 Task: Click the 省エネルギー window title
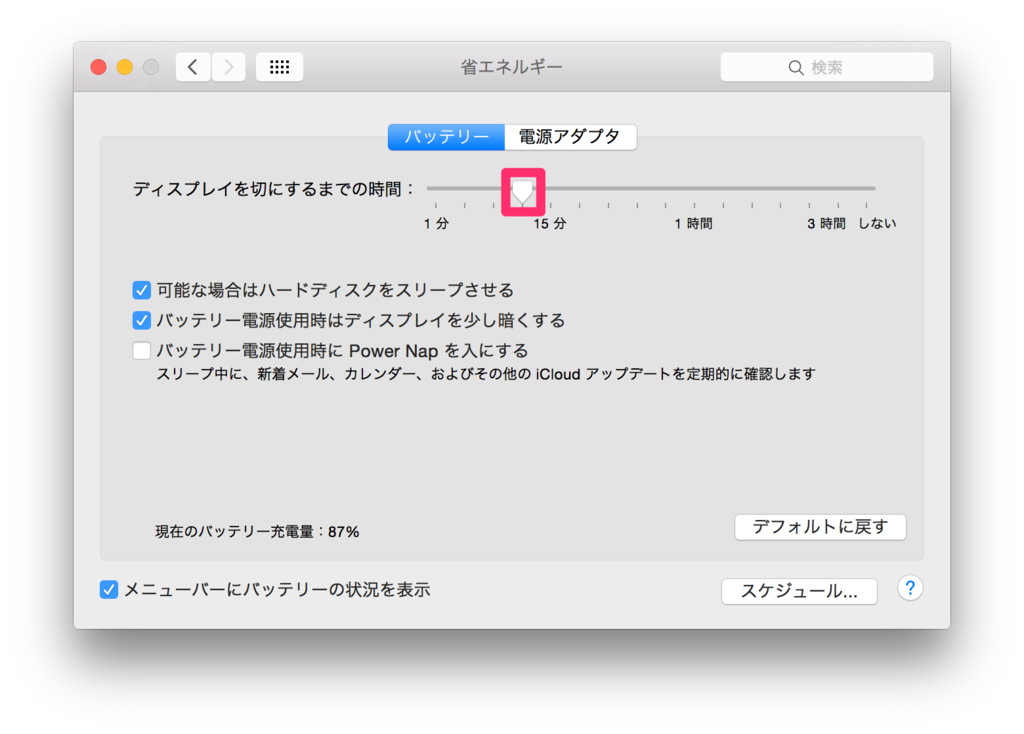(511, 67)
